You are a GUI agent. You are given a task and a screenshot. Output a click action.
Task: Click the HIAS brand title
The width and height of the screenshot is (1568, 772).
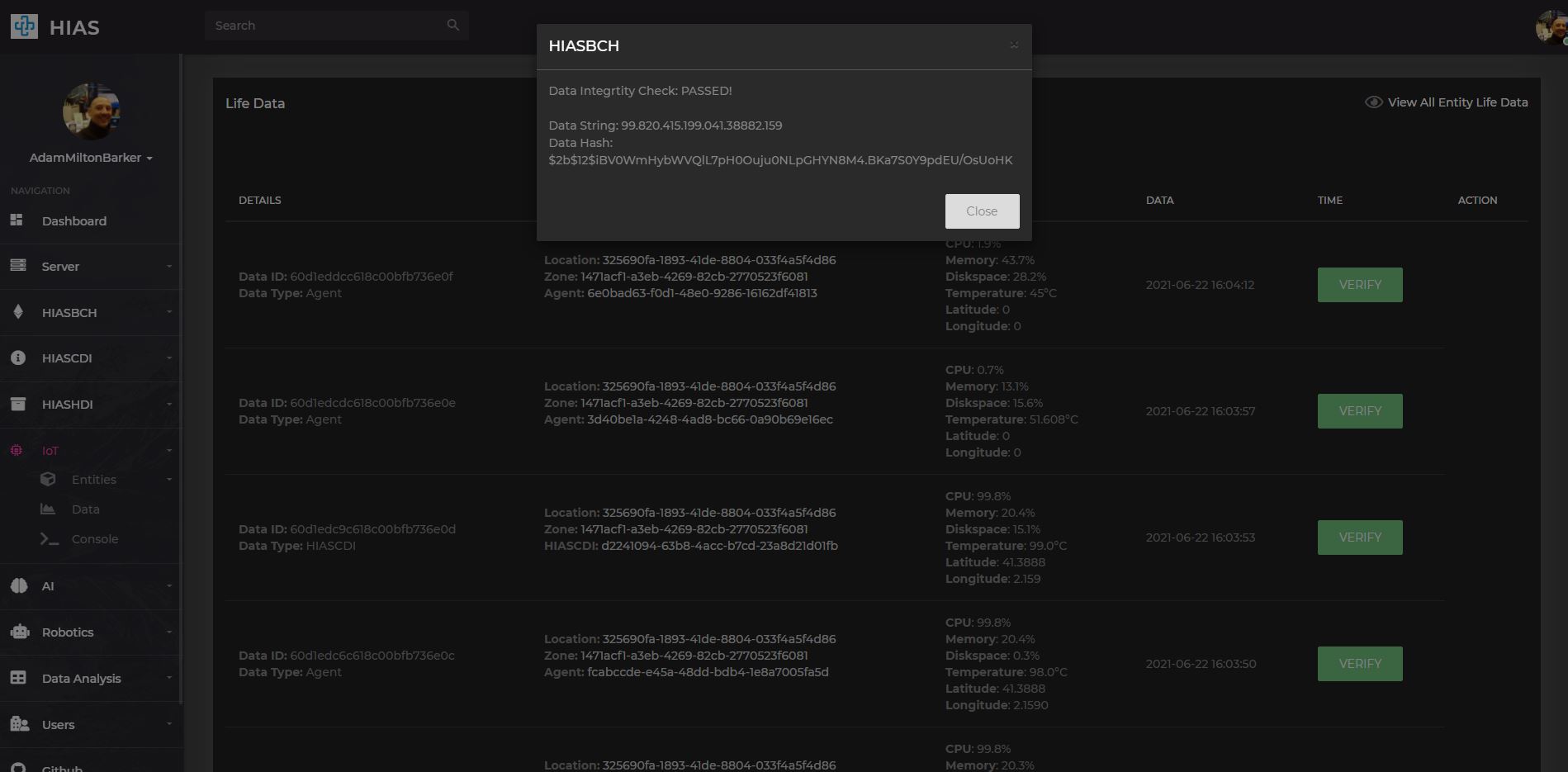74,27
